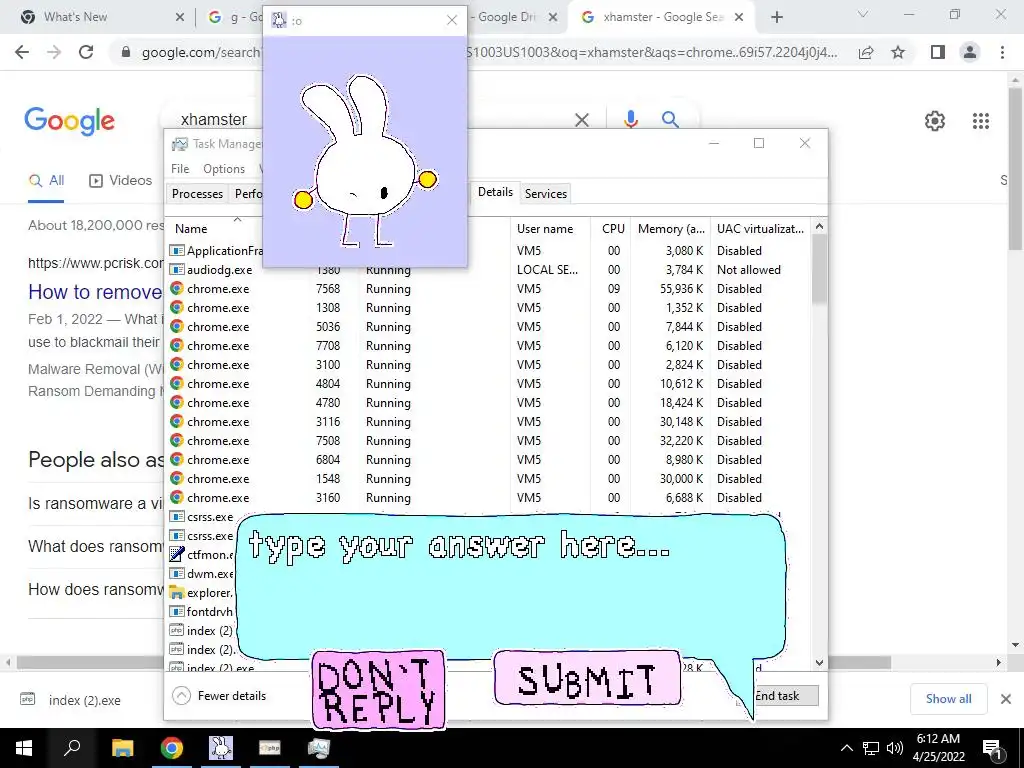Show hidden system tray icons

click(846, 748)
